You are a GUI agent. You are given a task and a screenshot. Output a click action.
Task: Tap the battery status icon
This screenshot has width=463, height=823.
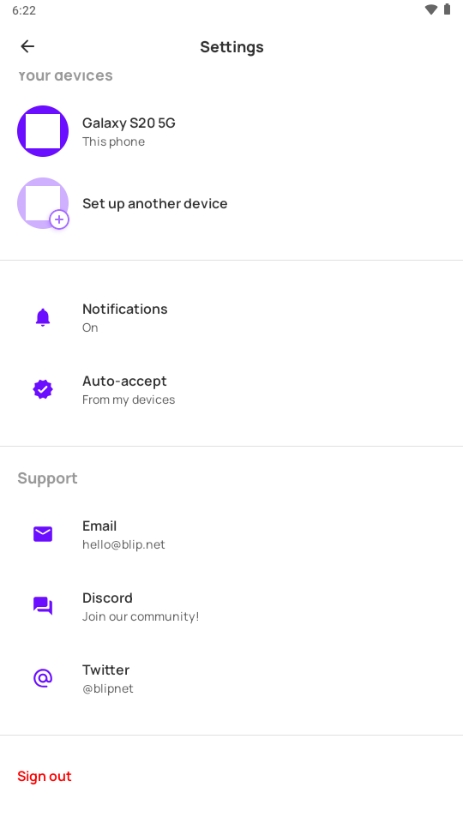point(447,9)
